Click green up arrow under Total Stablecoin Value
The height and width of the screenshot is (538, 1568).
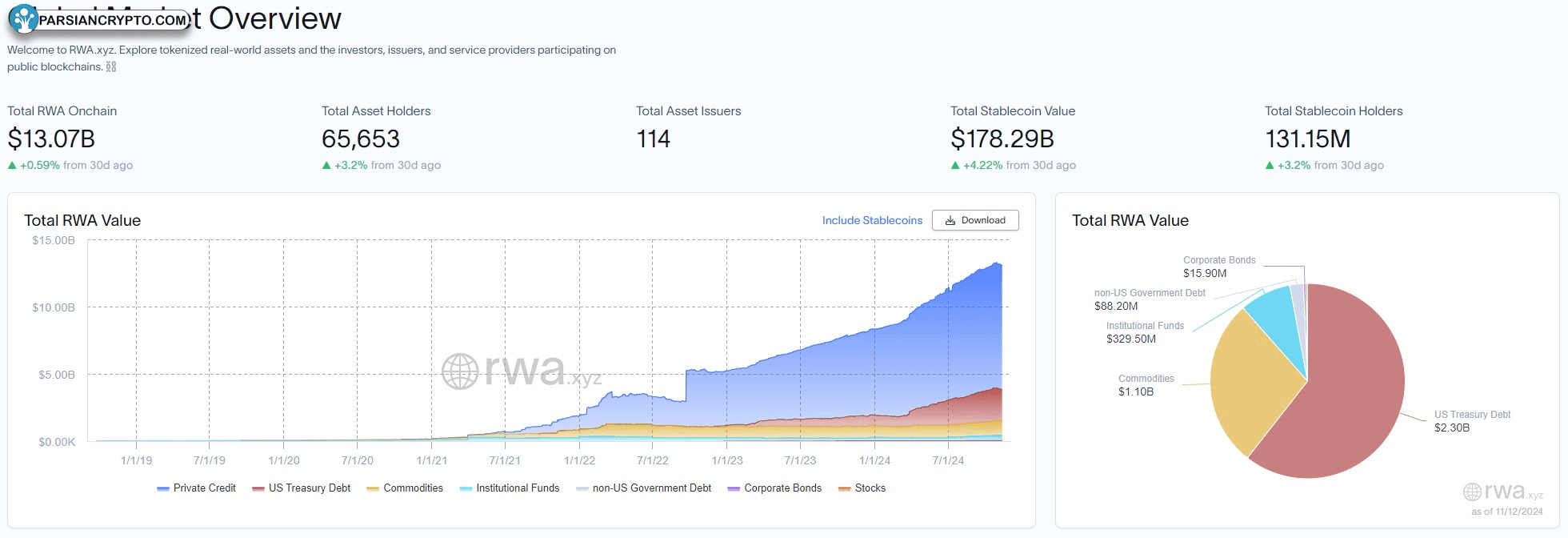[x=955, y=166]
